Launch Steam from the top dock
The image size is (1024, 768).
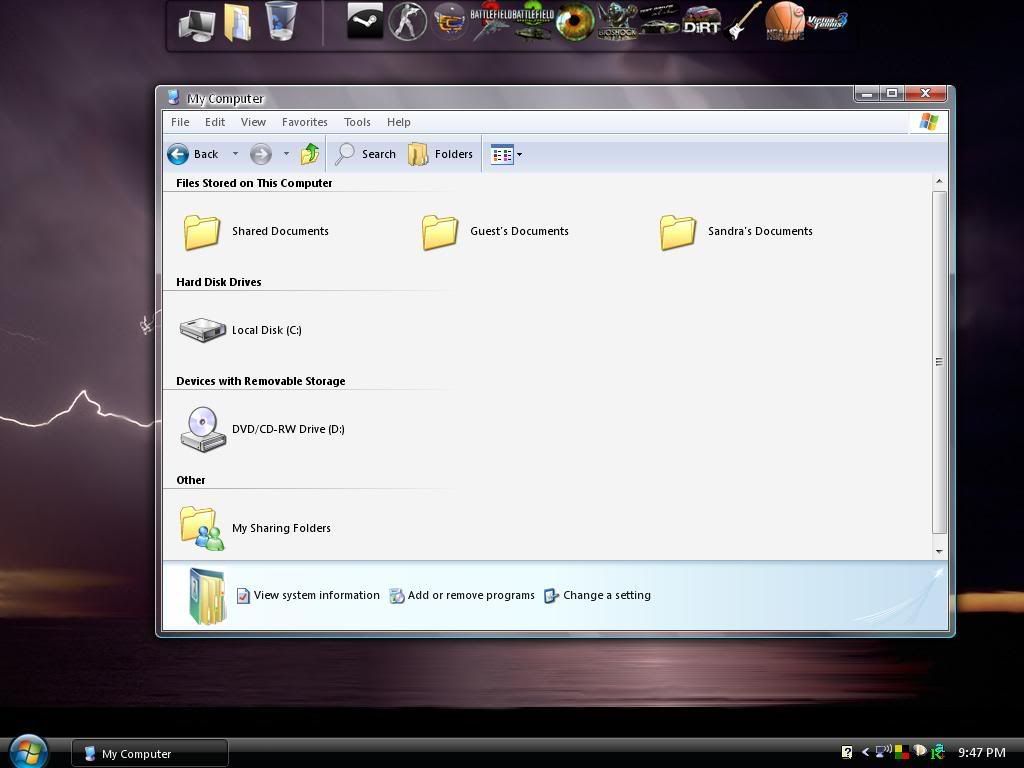[365, 22]
